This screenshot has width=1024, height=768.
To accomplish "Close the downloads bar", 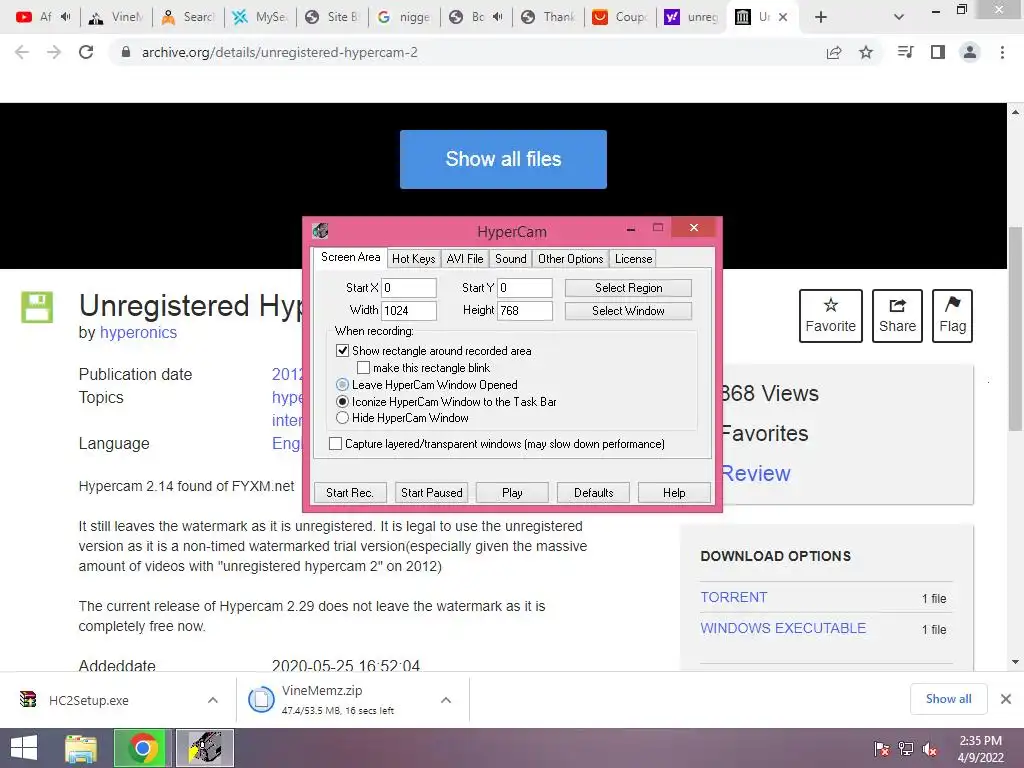I will [1006, 699].
